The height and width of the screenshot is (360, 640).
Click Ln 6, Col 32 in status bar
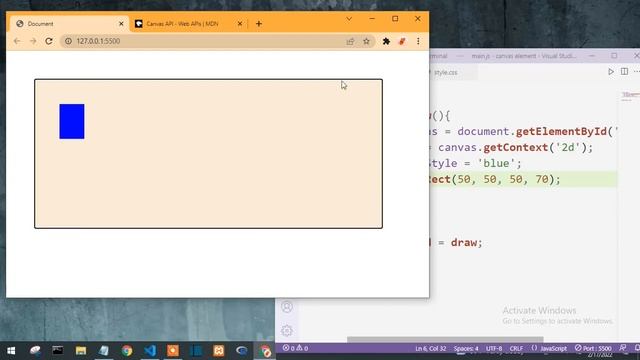point(430,349)
